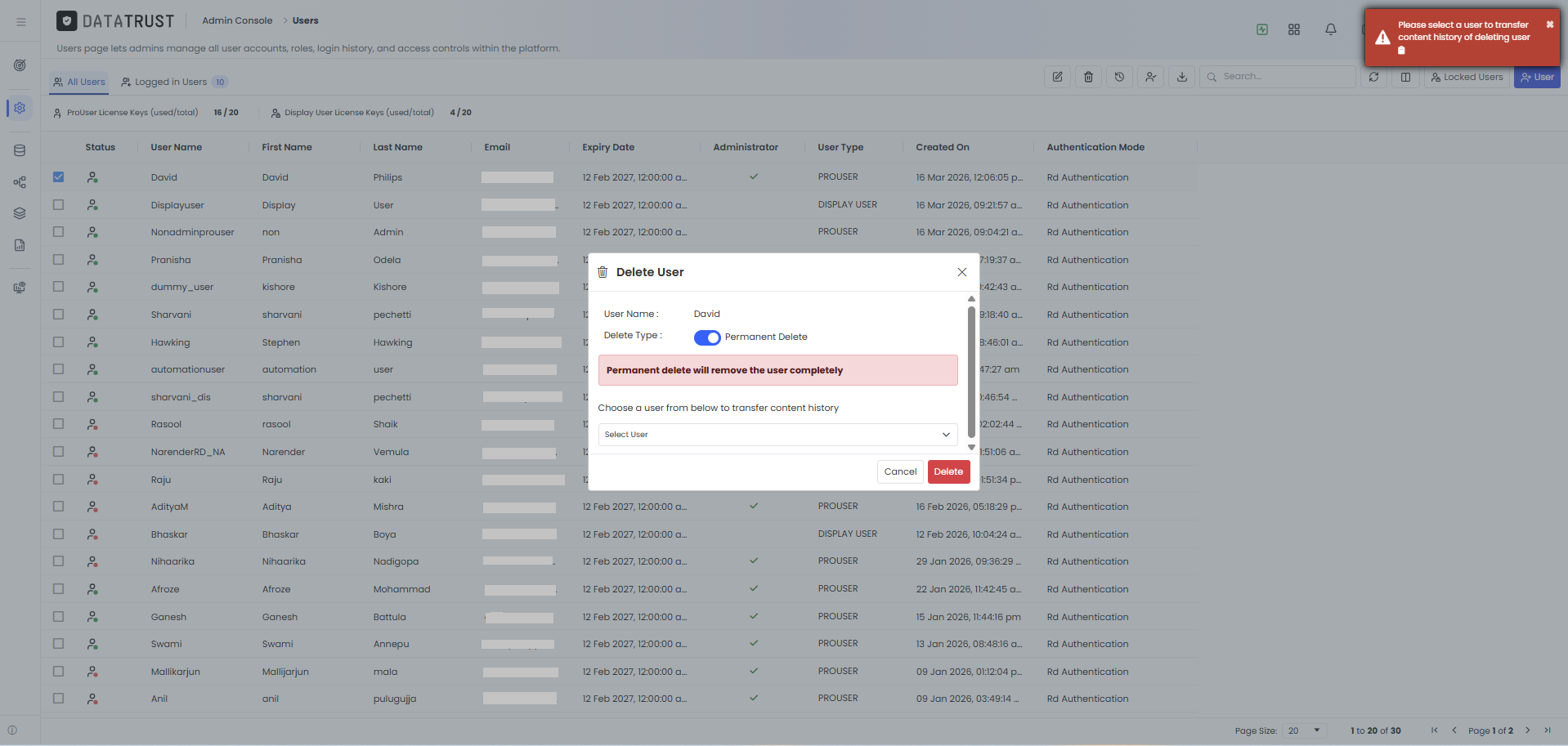Close the Delete User dialog
Viewport: 1568px width, 746px height.
tap(961, 272)
